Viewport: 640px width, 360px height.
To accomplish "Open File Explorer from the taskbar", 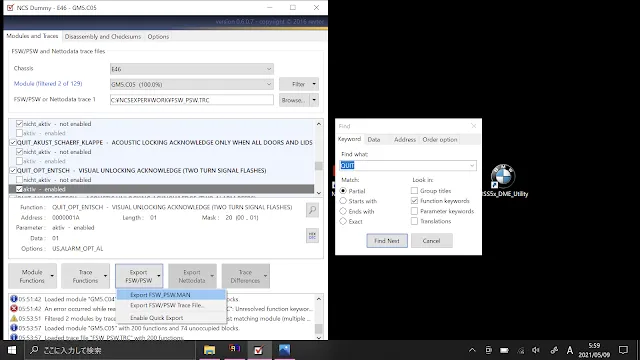I will (209, 350).
